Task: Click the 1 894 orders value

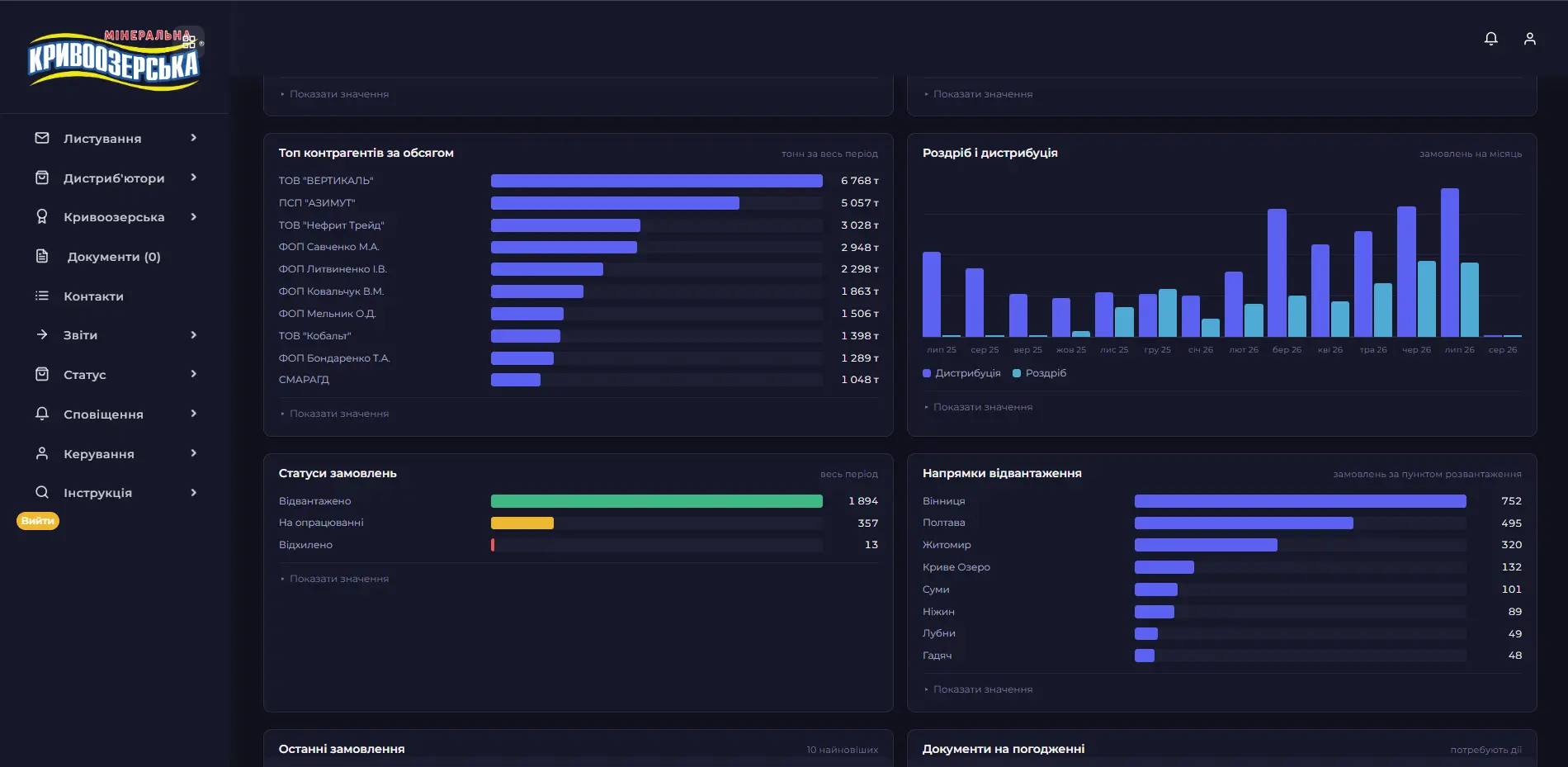Action: pos(863,501)
